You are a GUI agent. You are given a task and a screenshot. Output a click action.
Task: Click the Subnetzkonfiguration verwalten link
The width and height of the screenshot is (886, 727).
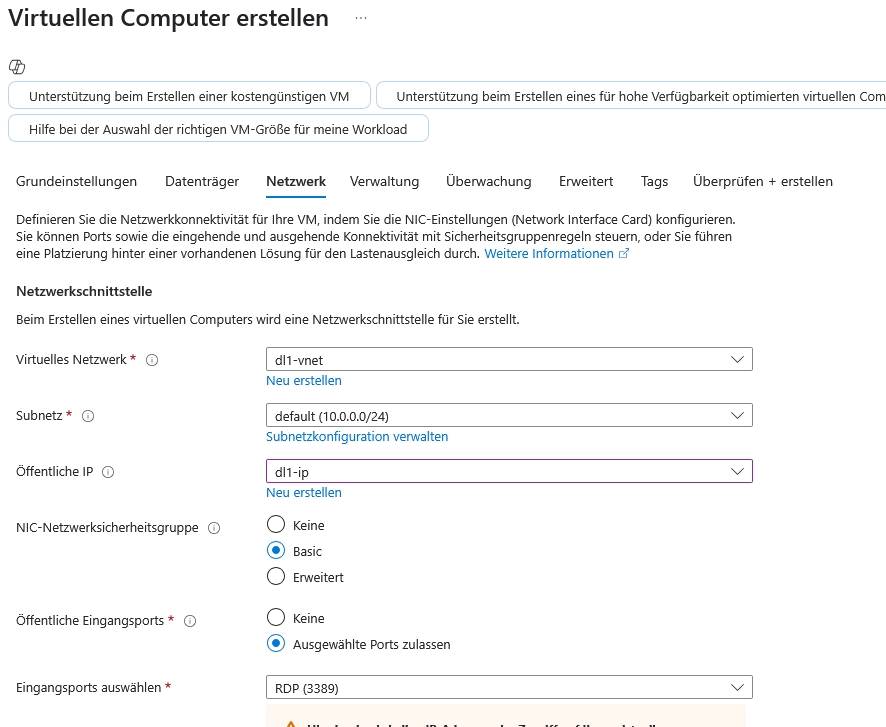[x=357, y=437]
